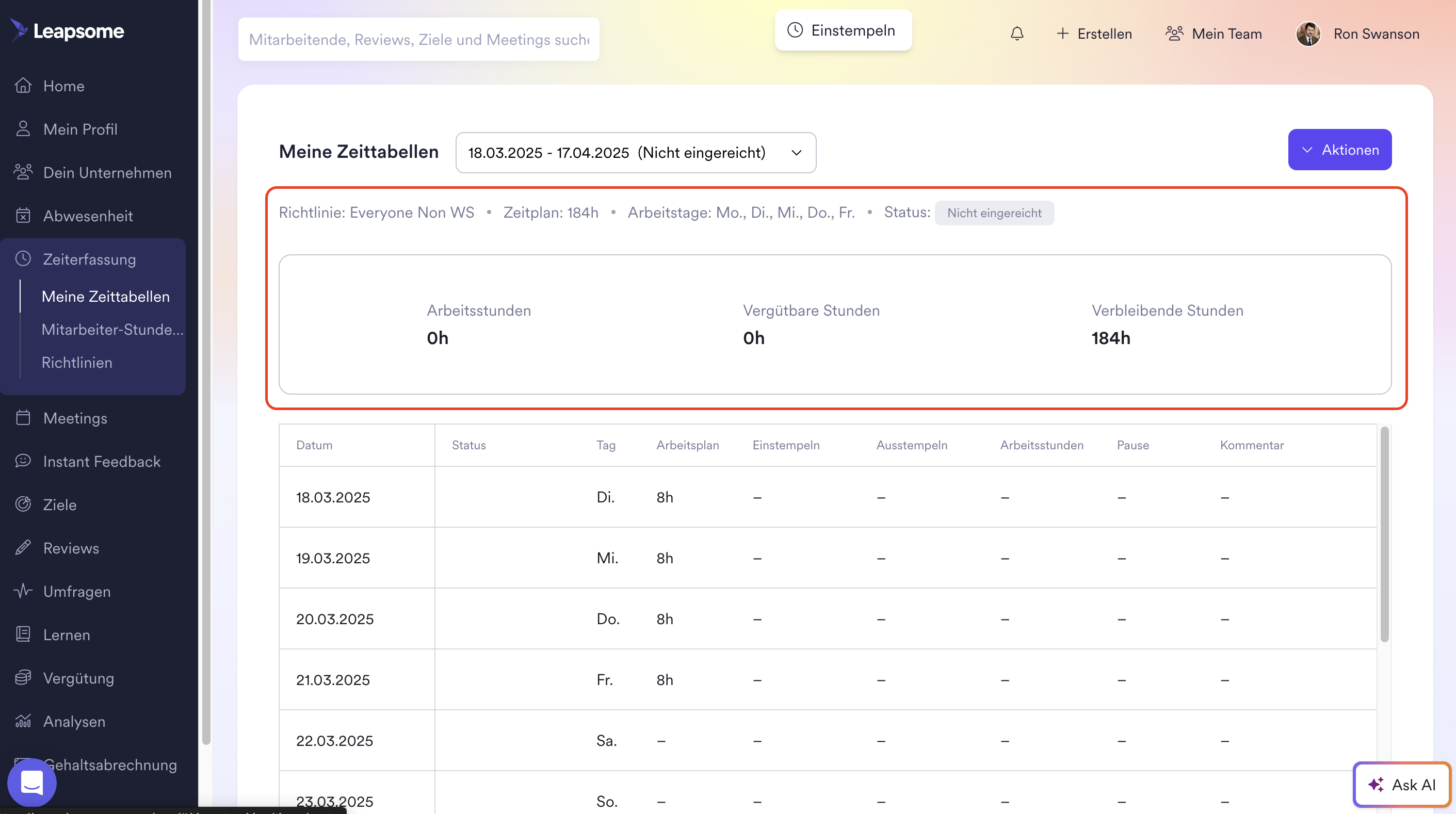
Task: Click the Meetings calendar icon
Action: coord(23,418)
